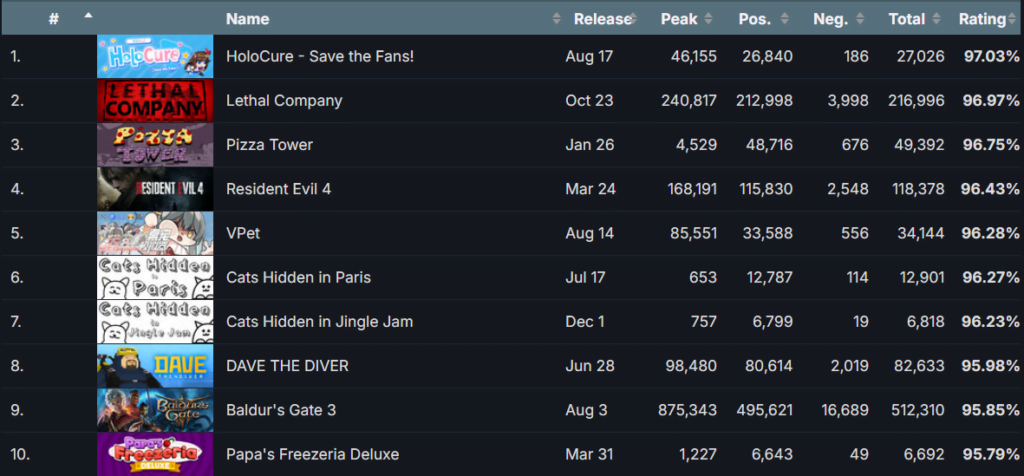Open the HoloCure game thumbnail
This screenshot has width=1024, height=476.
155,56
